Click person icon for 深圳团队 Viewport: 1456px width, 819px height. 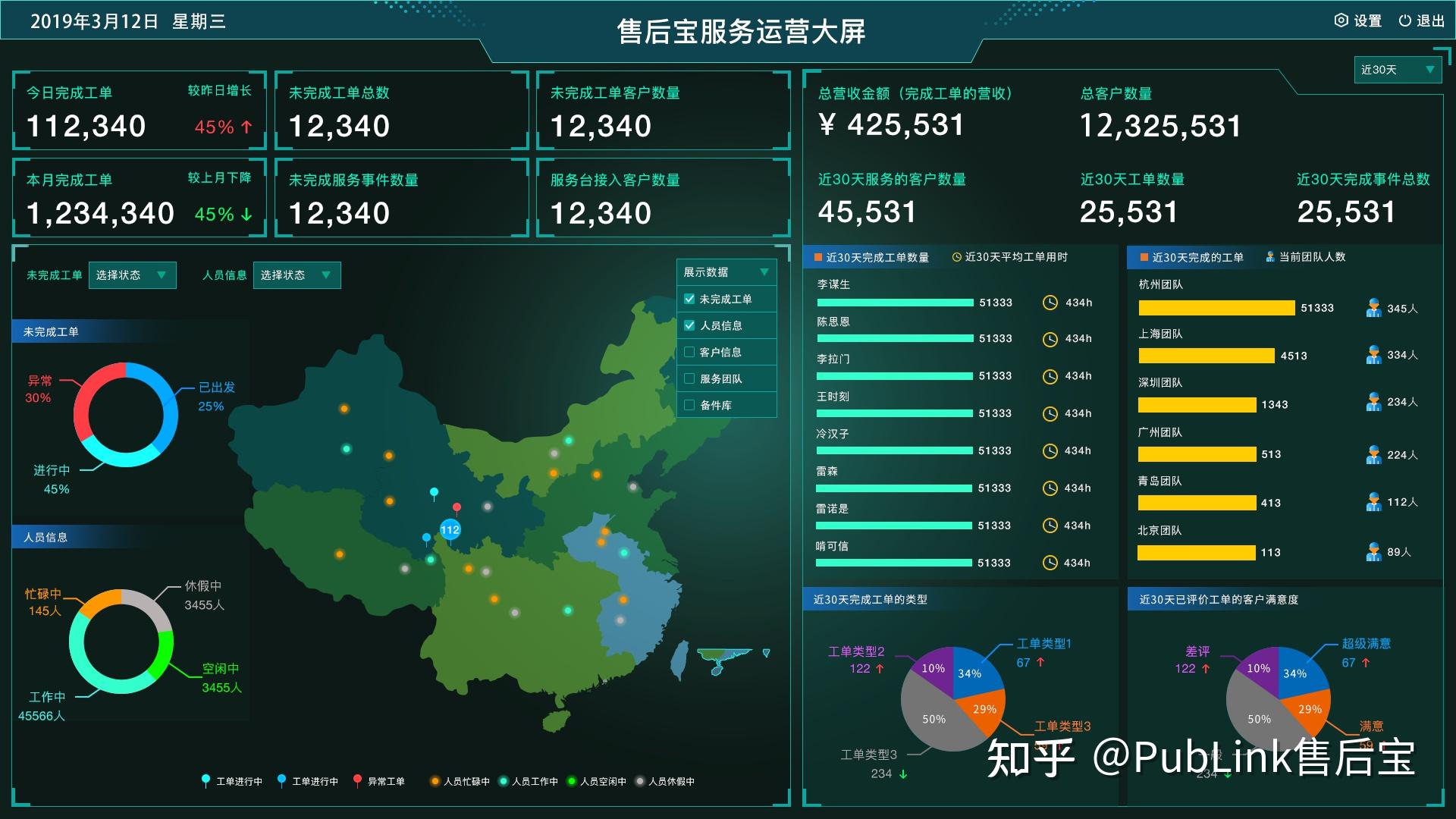[x=1373, y=402]
